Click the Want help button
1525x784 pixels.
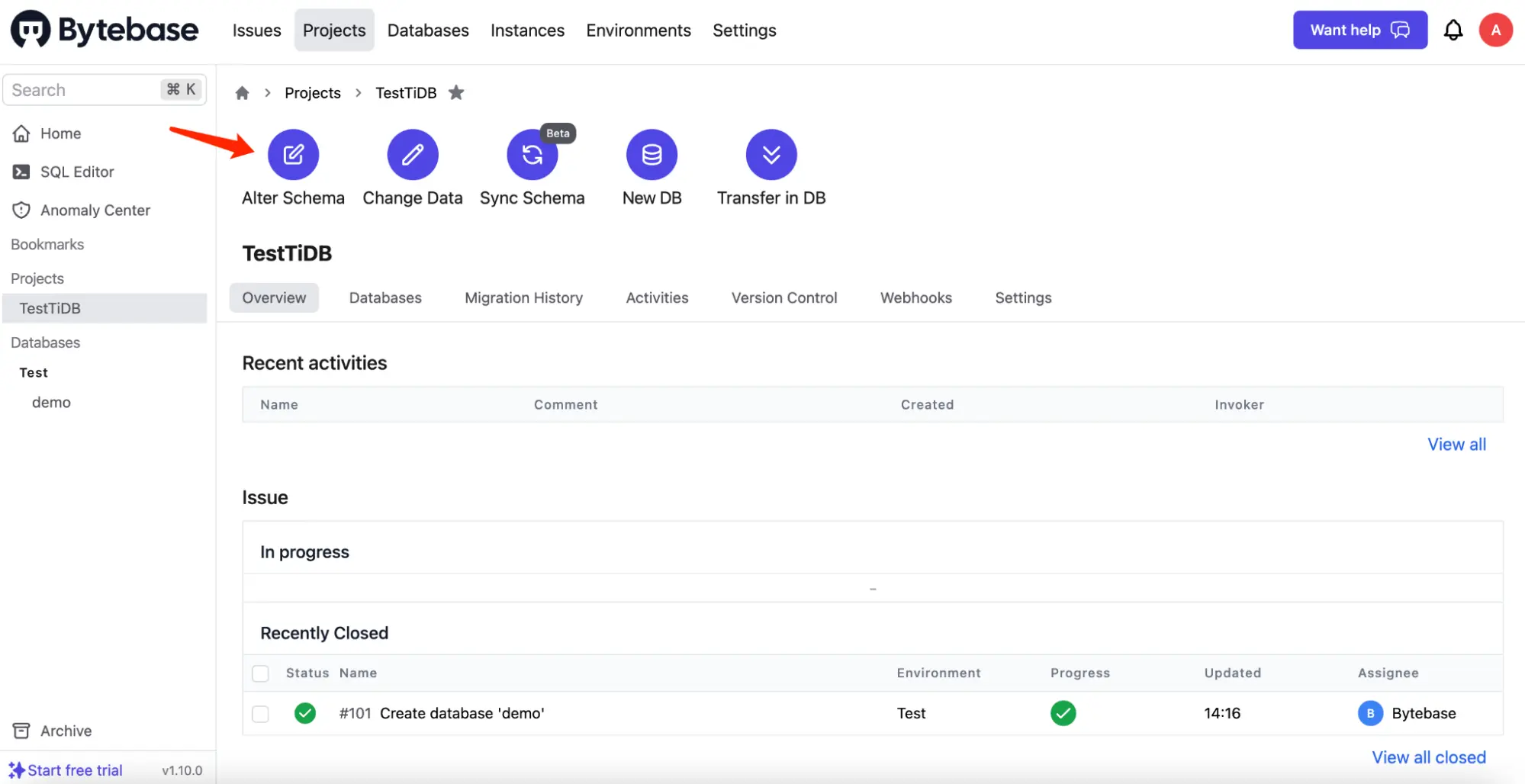click(x=1360, y=30)
